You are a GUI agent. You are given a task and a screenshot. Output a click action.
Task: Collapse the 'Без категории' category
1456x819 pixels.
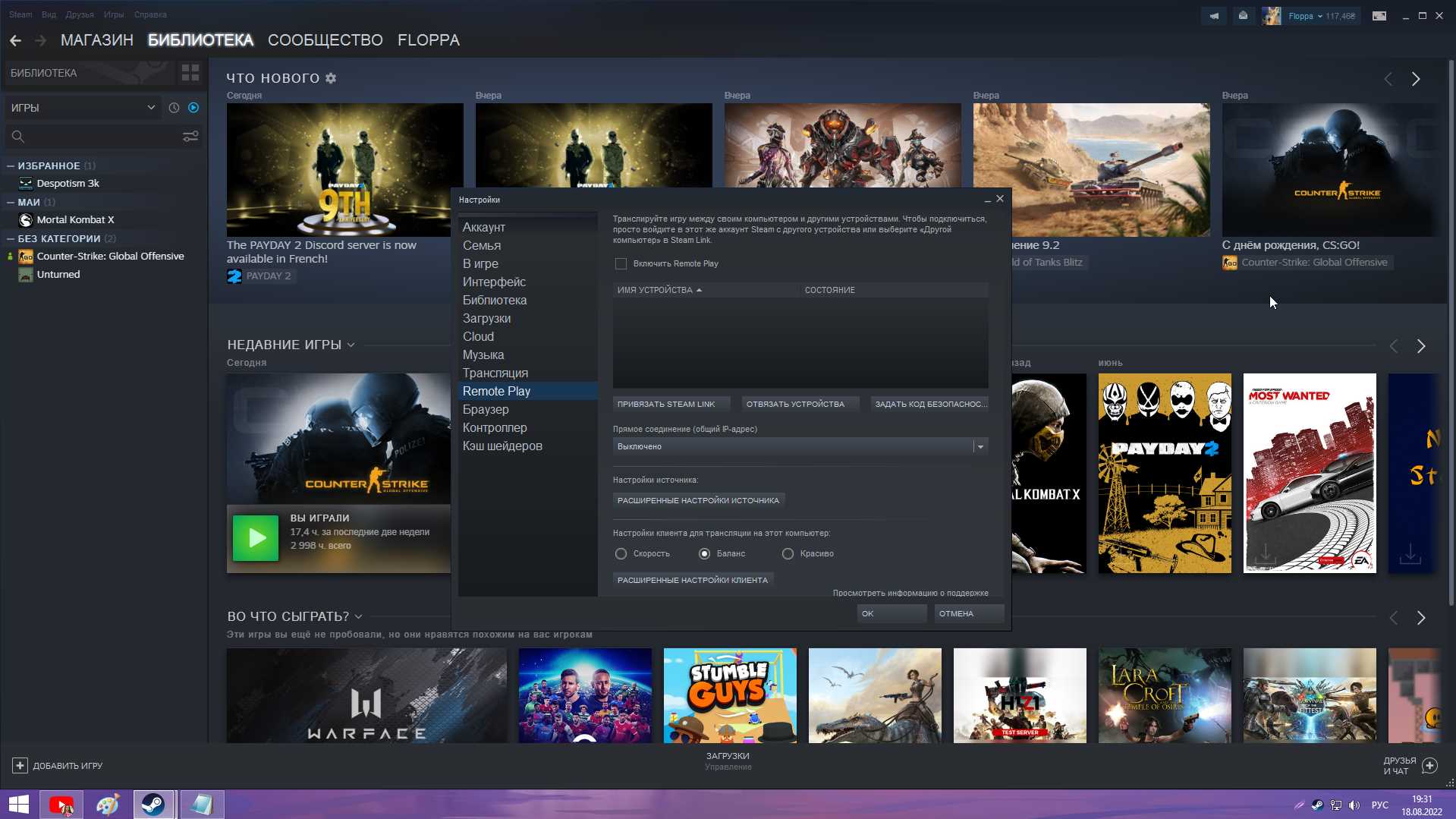tap(11, 238)
